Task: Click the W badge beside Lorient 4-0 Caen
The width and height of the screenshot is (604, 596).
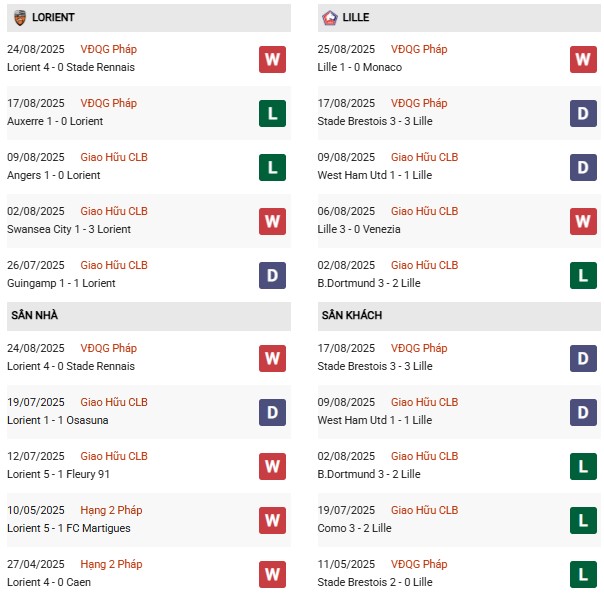Action: point(272,574)
